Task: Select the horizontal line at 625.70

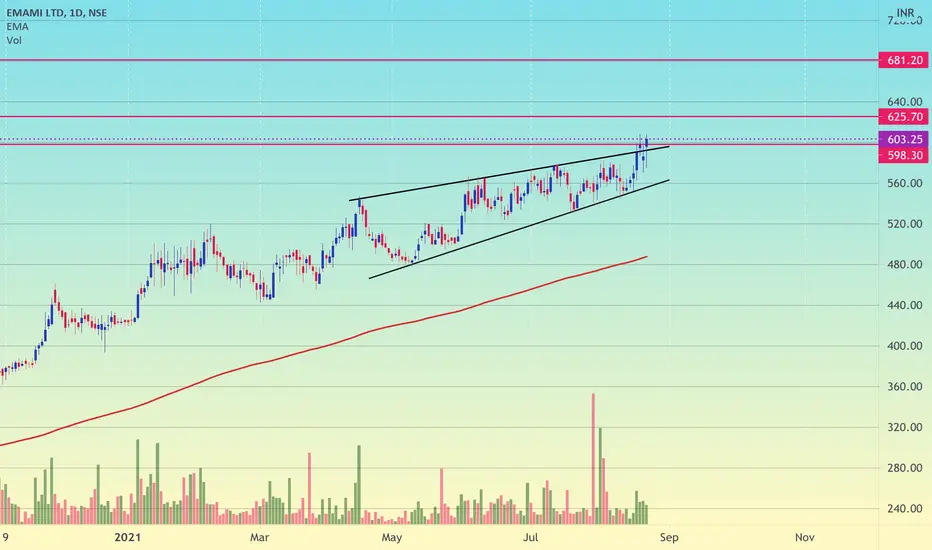Action: click(x=439, y=117)
